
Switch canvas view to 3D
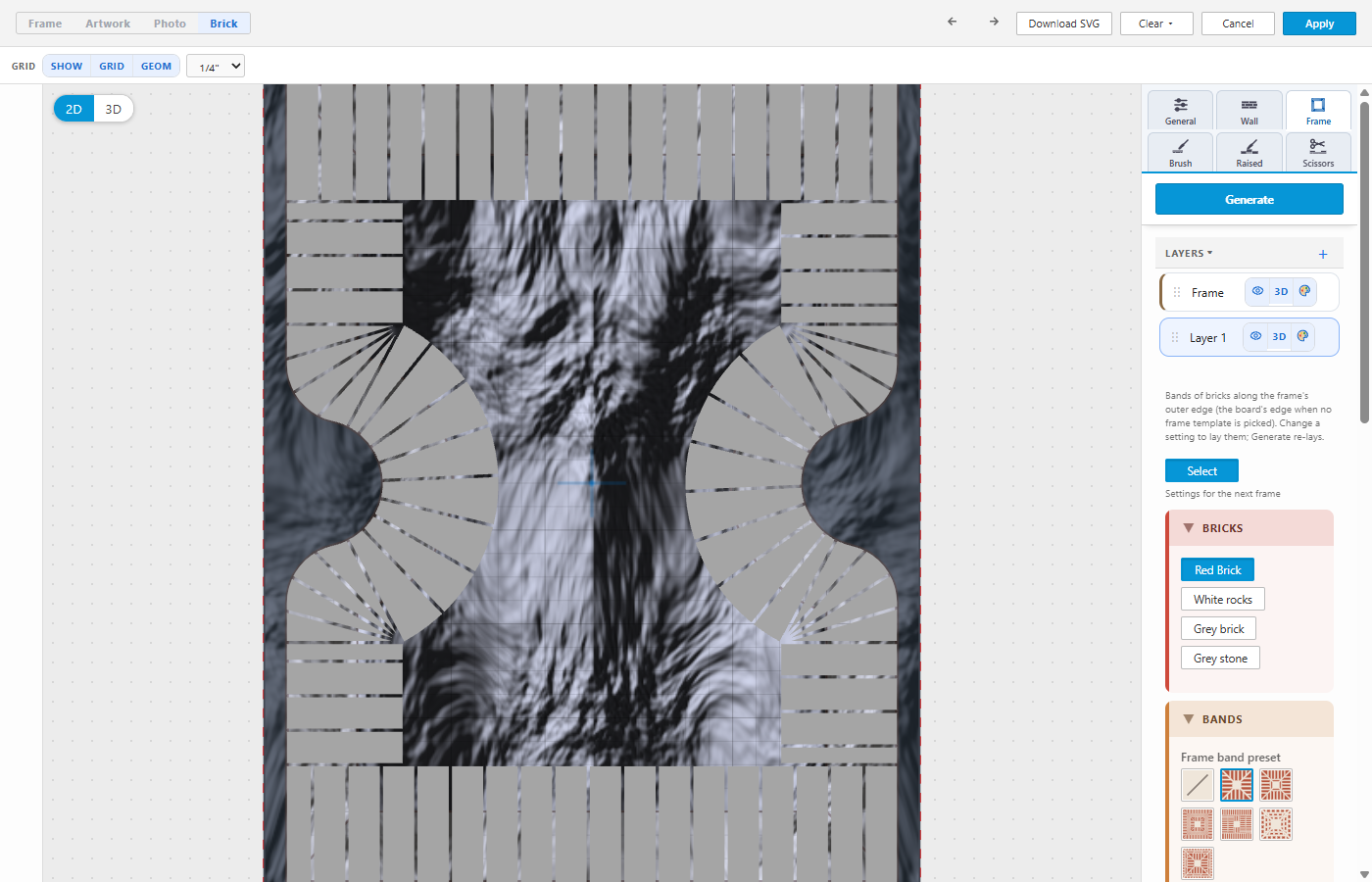coord(114,109)
